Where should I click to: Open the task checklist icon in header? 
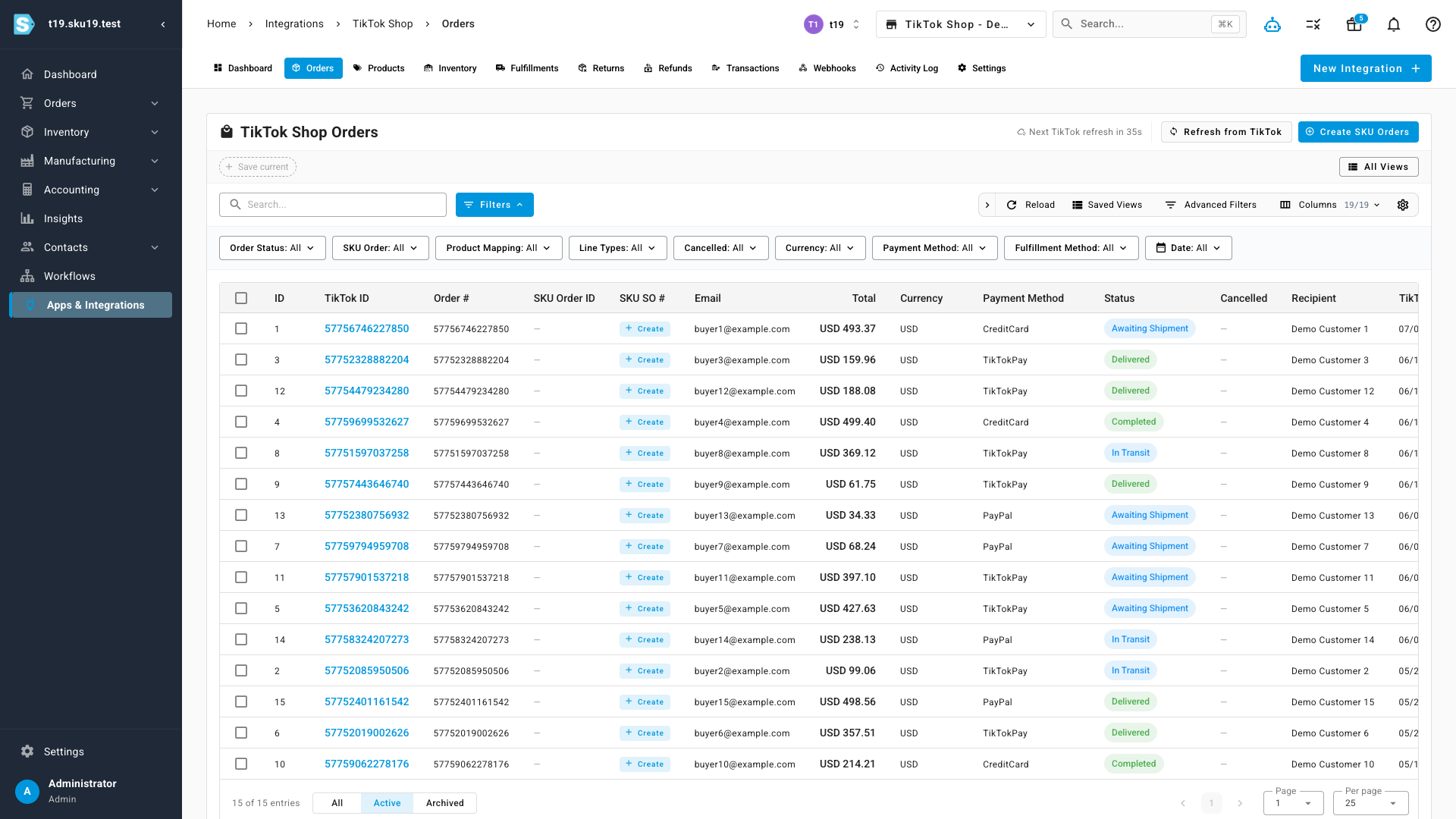1313,24
